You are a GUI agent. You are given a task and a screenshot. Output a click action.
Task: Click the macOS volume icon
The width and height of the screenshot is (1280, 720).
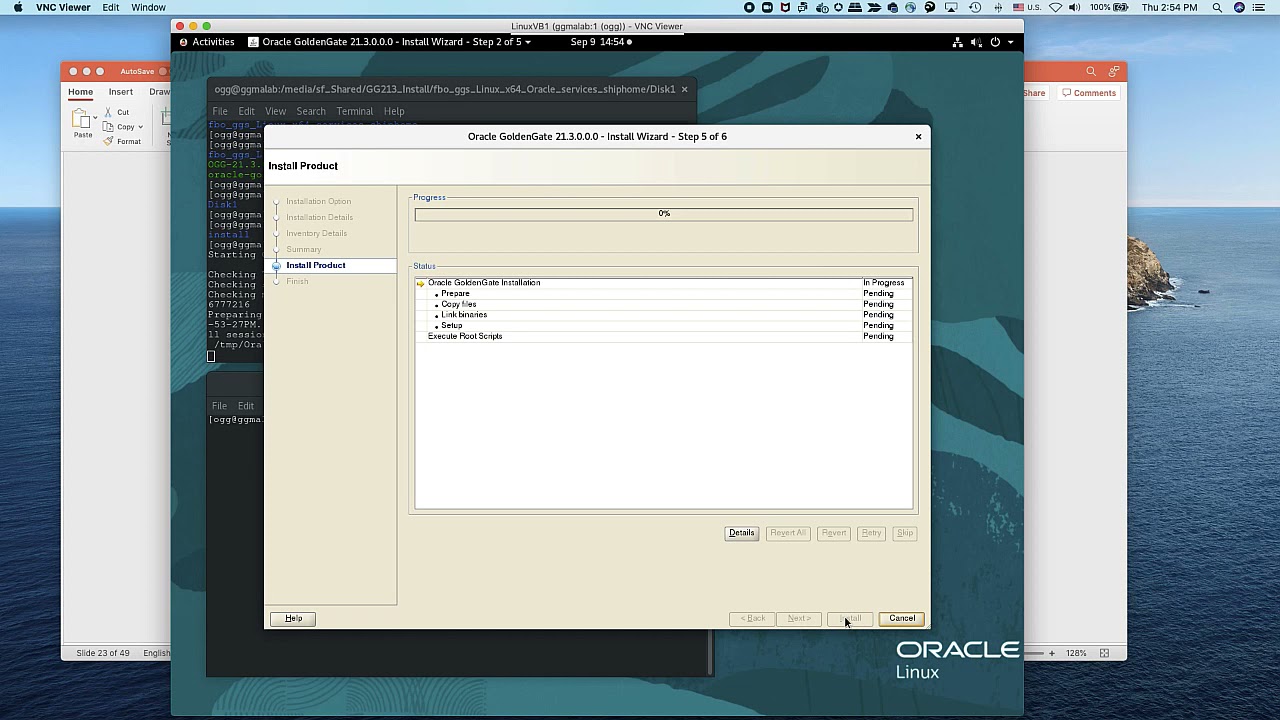point(1075,7)
